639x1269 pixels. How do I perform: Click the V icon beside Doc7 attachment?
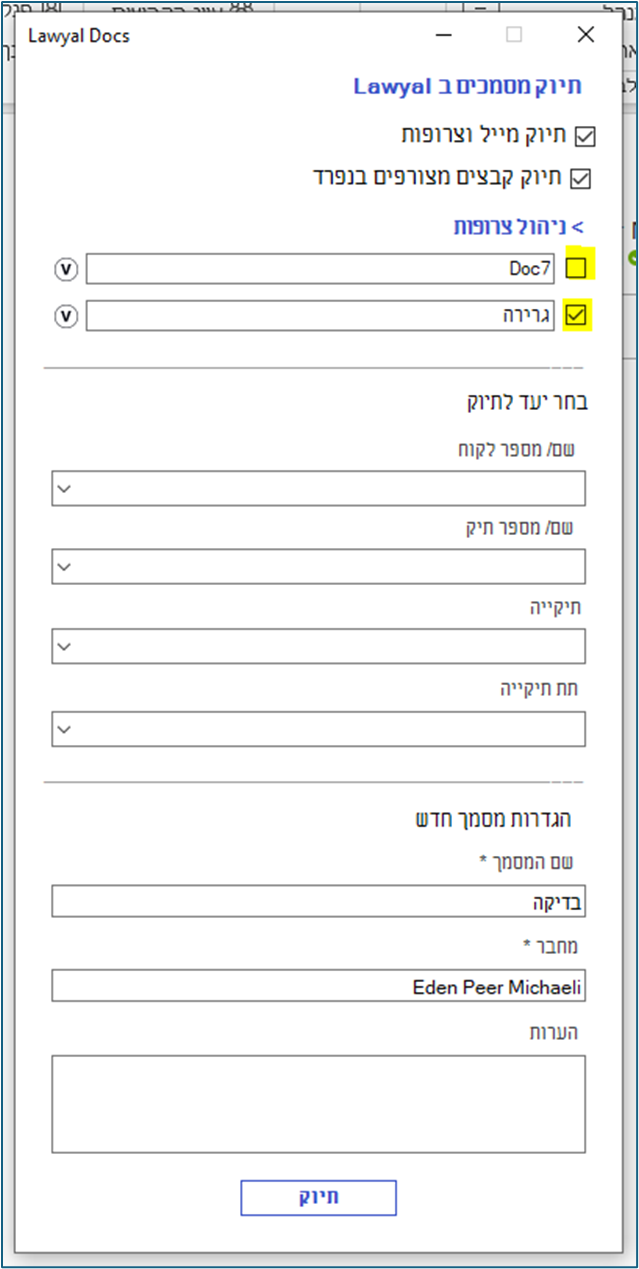click(65, 269)
